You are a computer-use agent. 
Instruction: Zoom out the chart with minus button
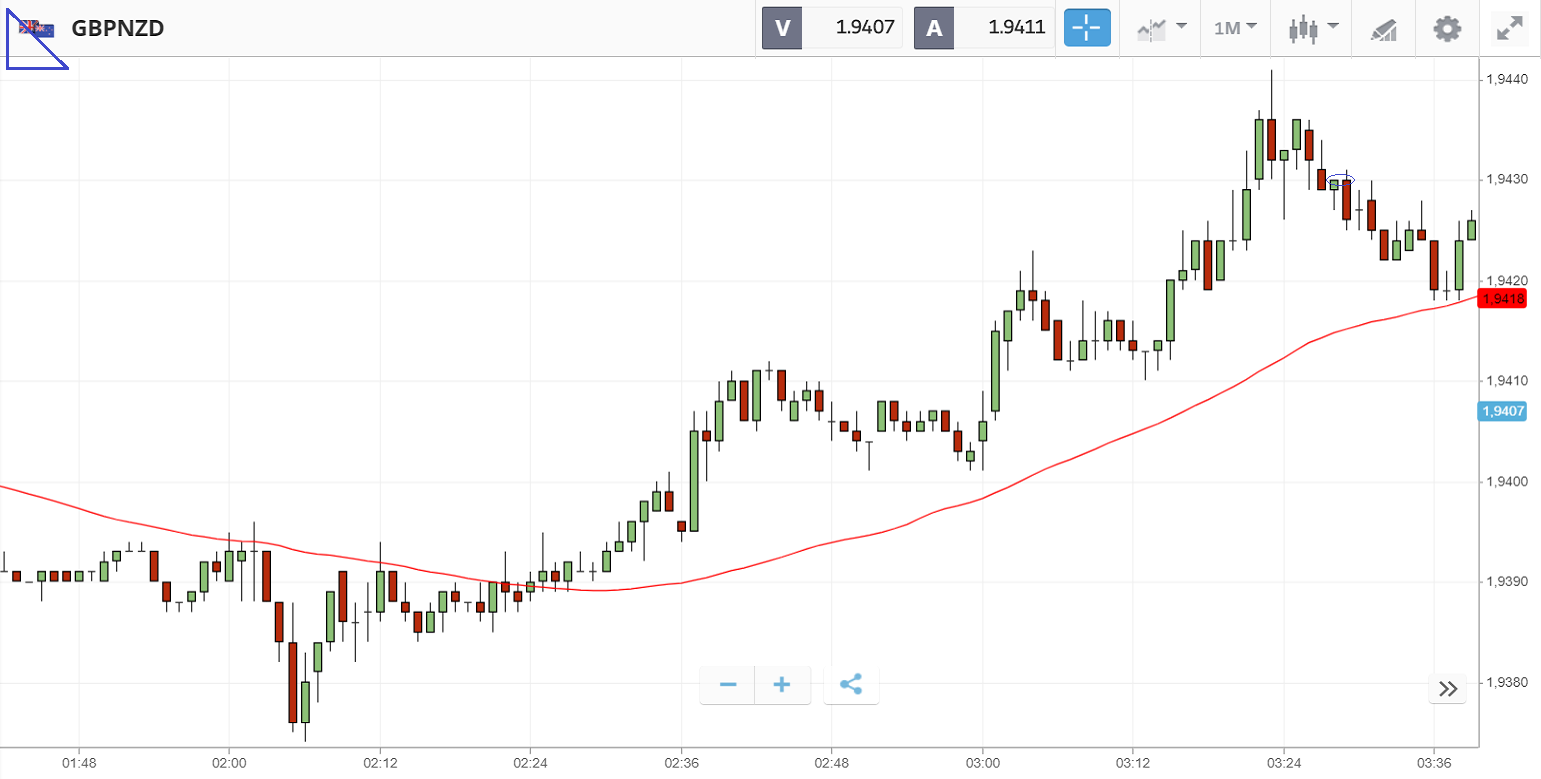(x=728, y=685)
